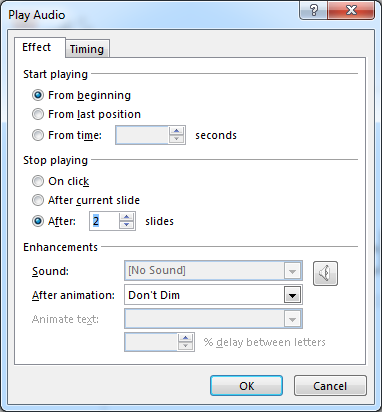Click the Help question mark icon
This screenshot has height=412, width=382.
[x=313, y=11]
